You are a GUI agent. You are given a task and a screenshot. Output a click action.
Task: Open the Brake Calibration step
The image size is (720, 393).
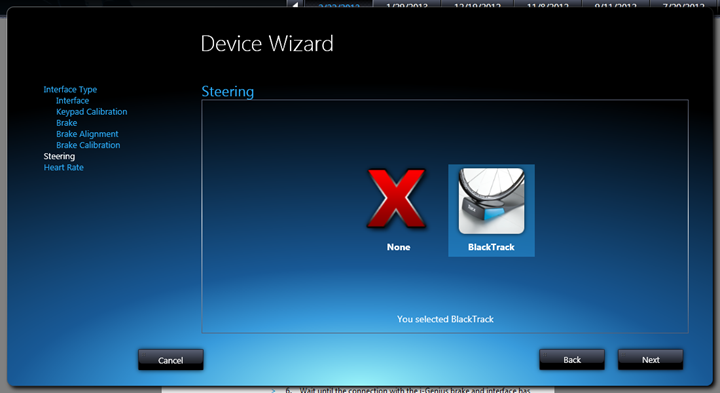[88, 145]
